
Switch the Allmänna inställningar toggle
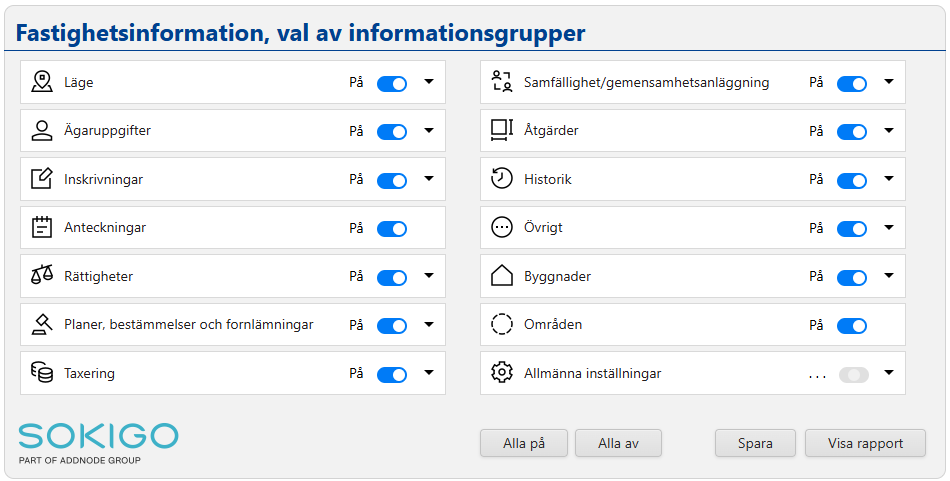[855, 374]
